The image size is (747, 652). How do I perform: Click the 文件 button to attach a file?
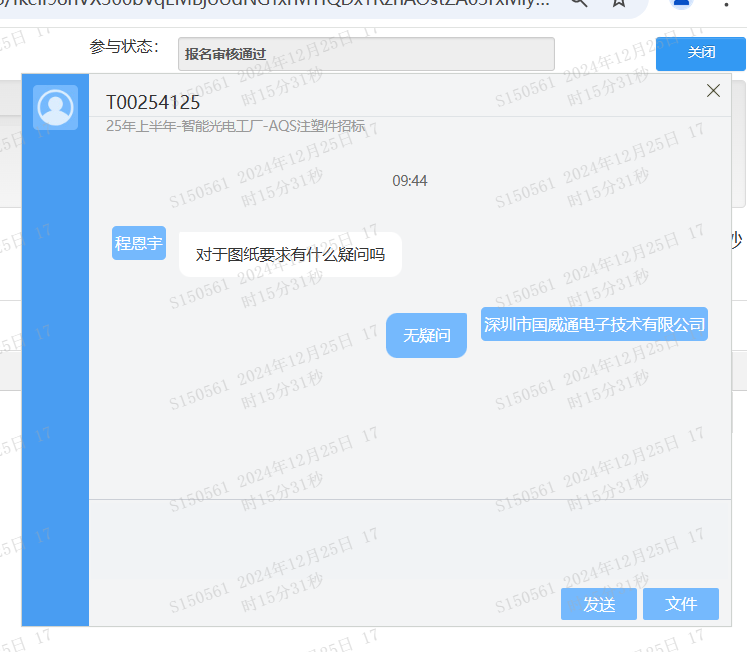pos(680,604)
